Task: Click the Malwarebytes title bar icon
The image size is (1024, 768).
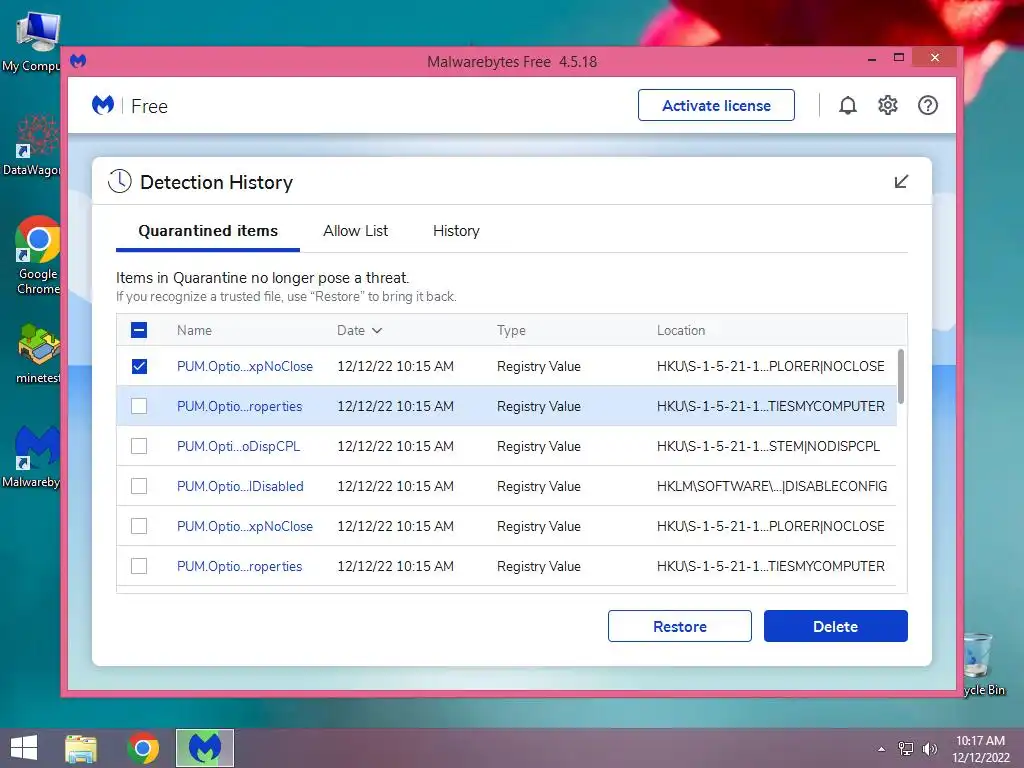Action: coord(78,61)
